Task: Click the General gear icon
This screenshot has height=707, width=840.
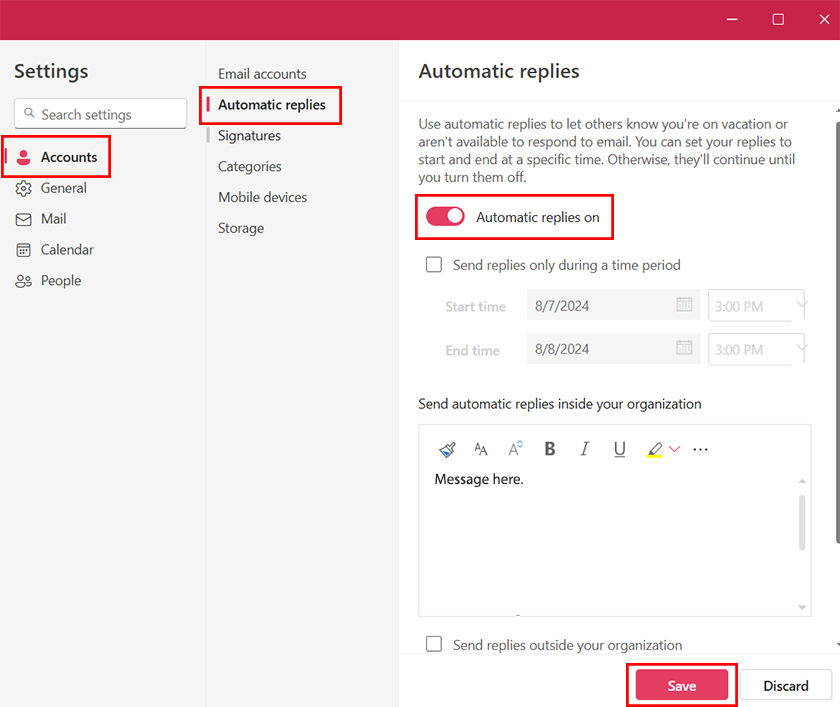Action: click(x=23, y=189)
